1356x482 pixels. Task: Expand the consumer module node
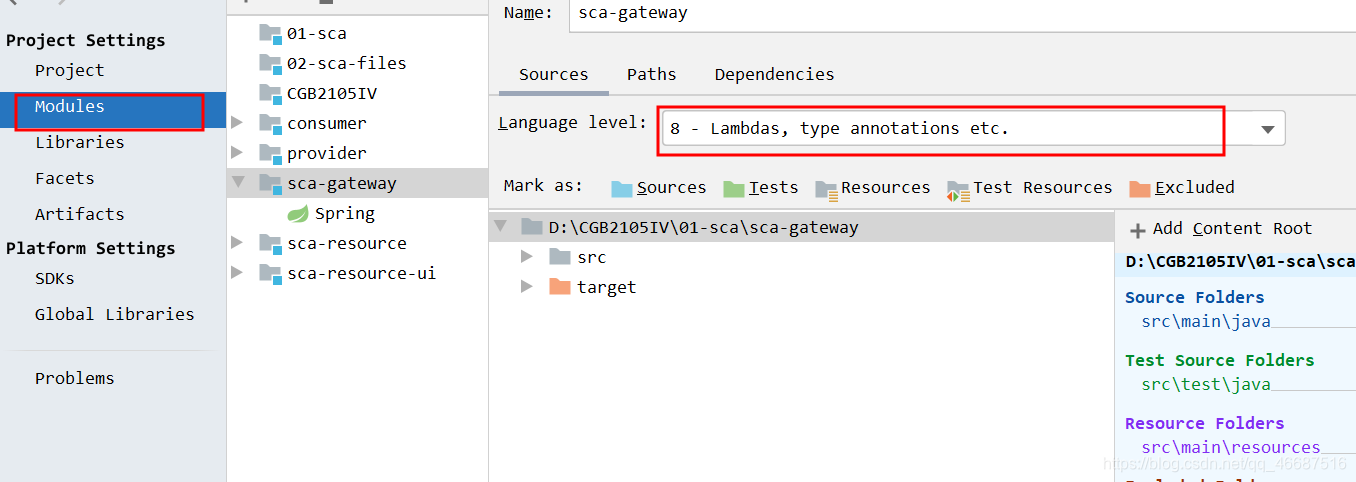pos(237,123)
